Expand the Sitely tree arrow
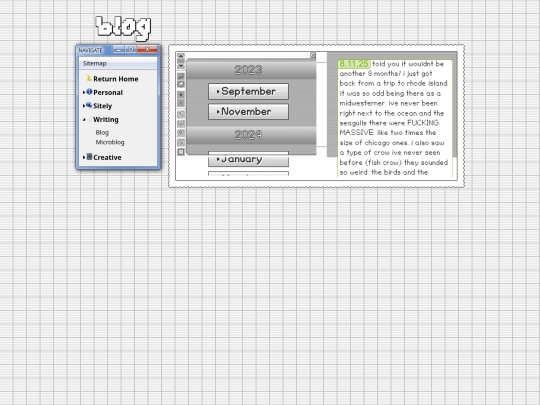The image size is (540, 405). (x=84, y=106)
